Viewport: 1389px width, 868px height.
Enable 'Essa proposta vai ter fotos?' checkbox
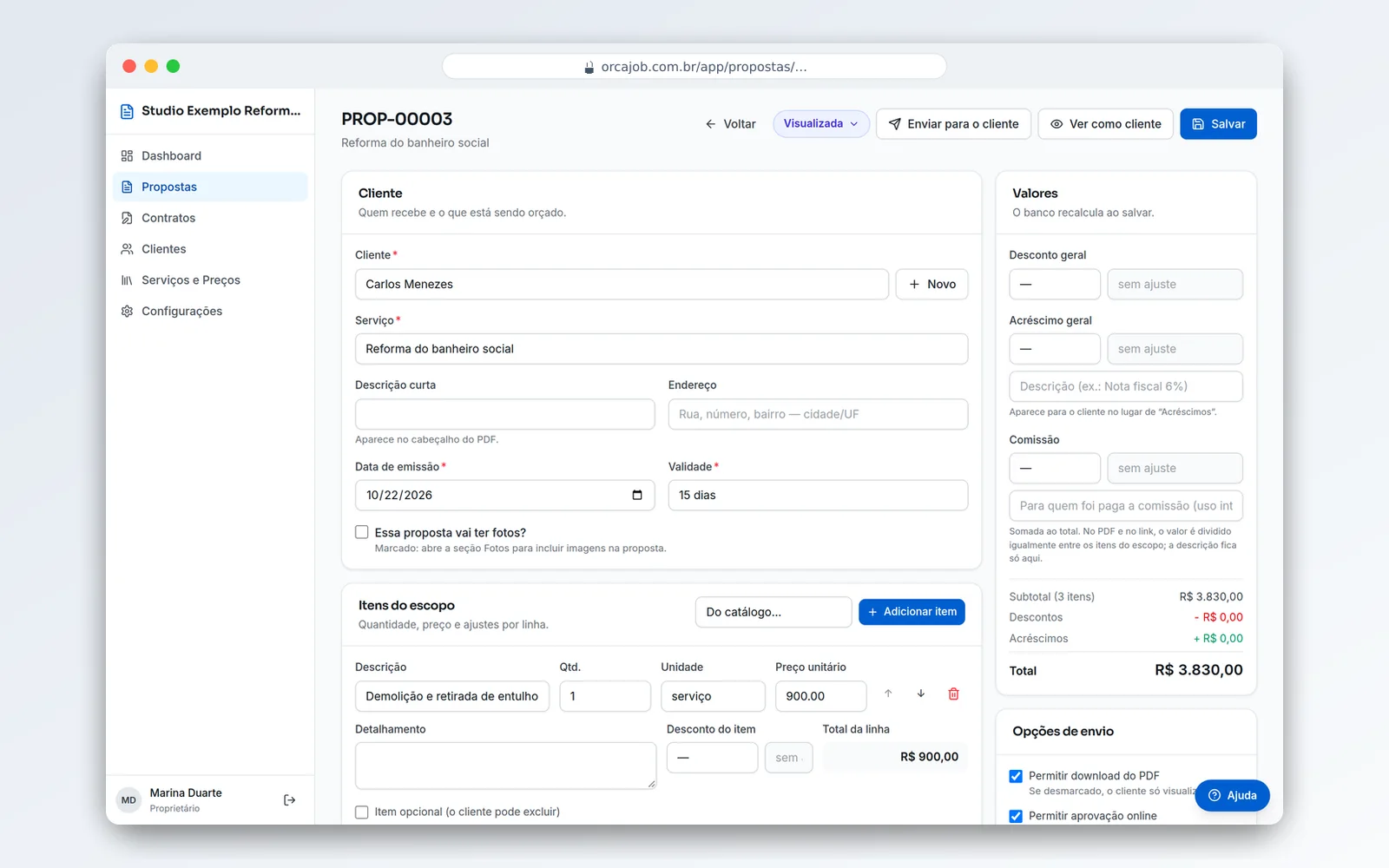coord(362,533)
